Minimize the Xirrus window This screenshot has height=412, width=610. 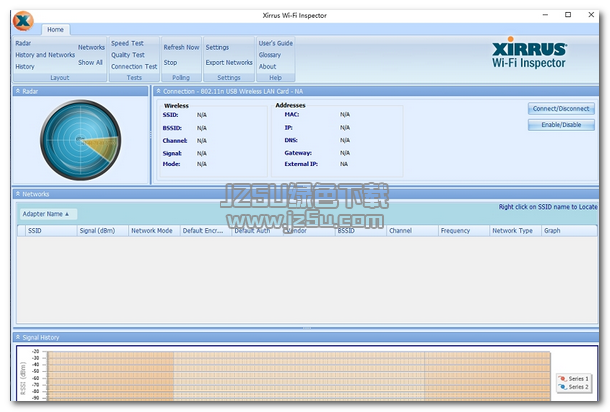coord(545,15)
